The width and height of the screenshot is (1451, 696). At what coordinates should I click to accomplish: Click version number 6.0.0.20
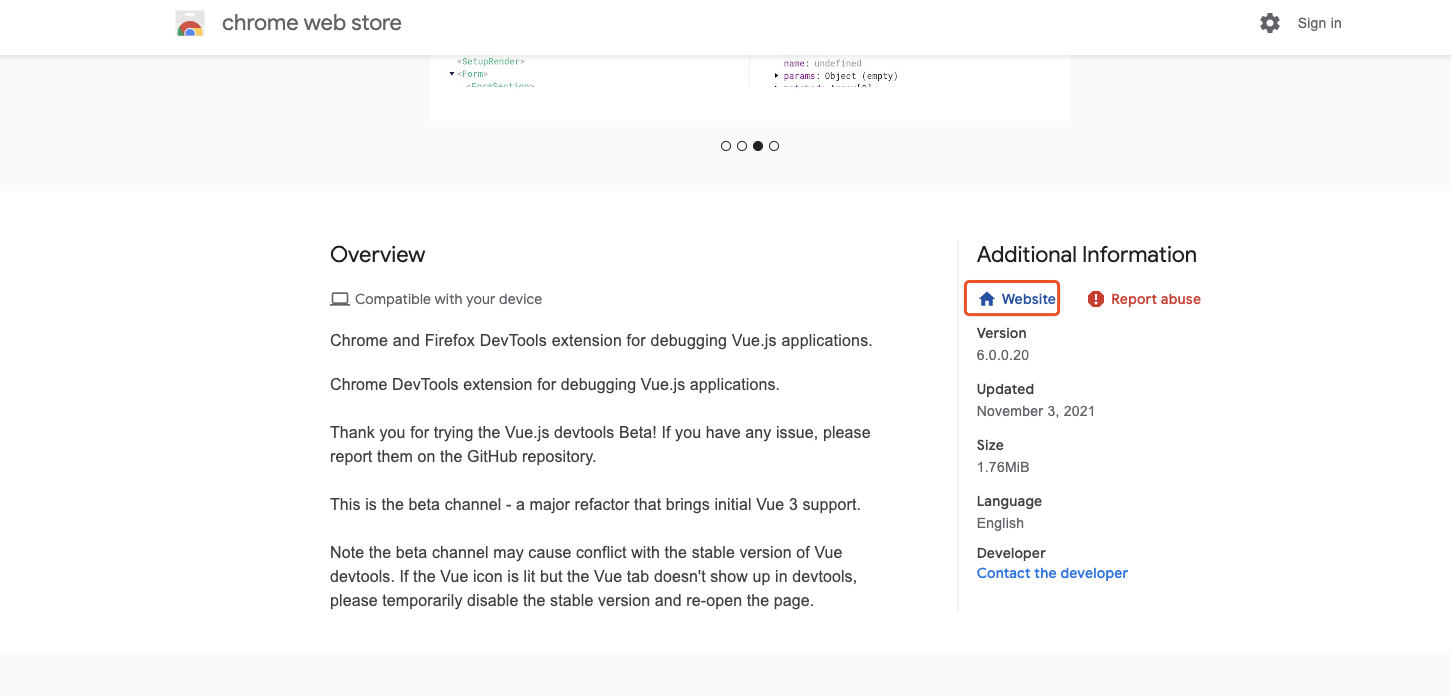1003,355
